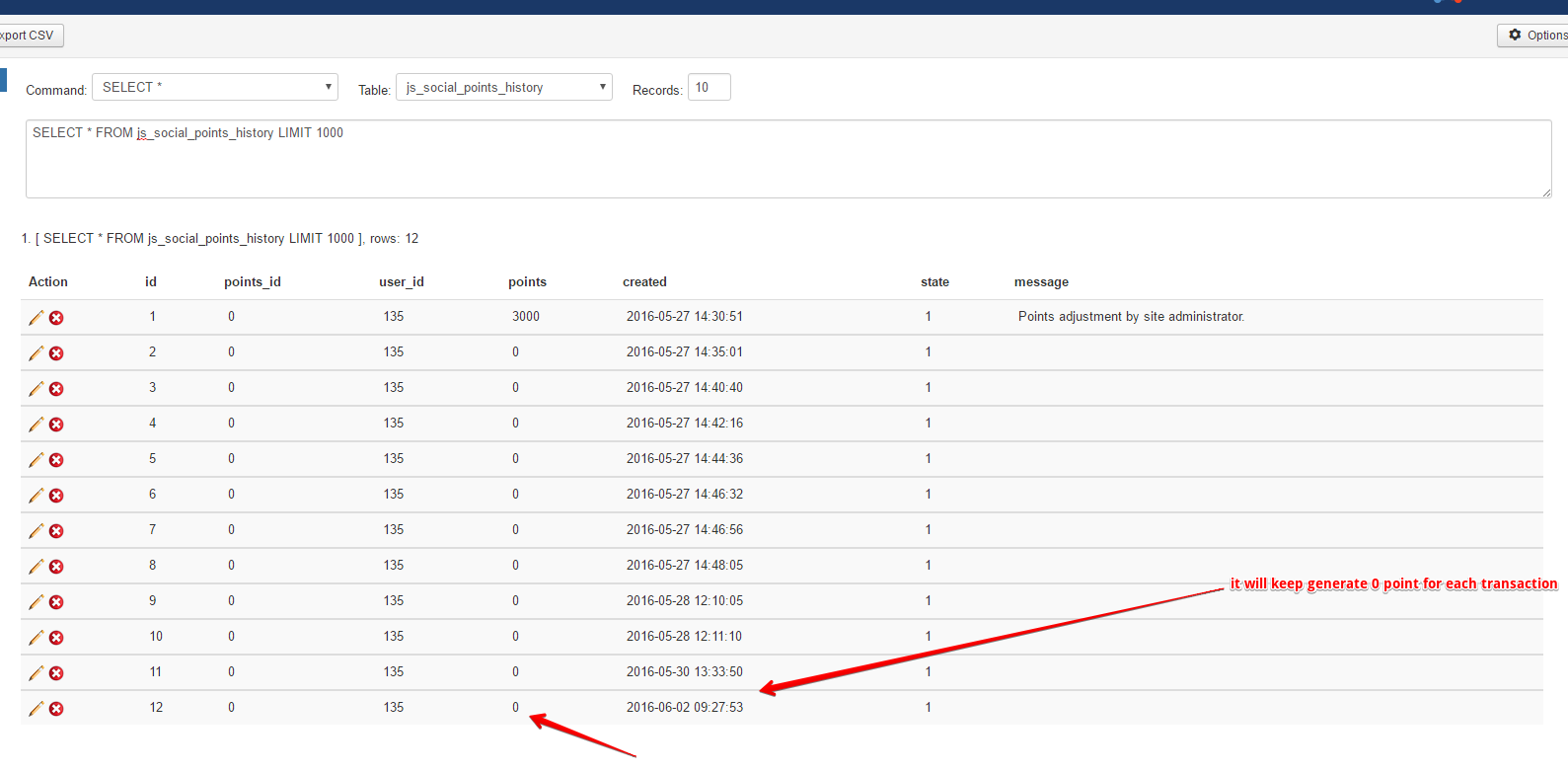Delete record 12 using the red icon
The image size is (1568, 774).
tap(56, 709)
